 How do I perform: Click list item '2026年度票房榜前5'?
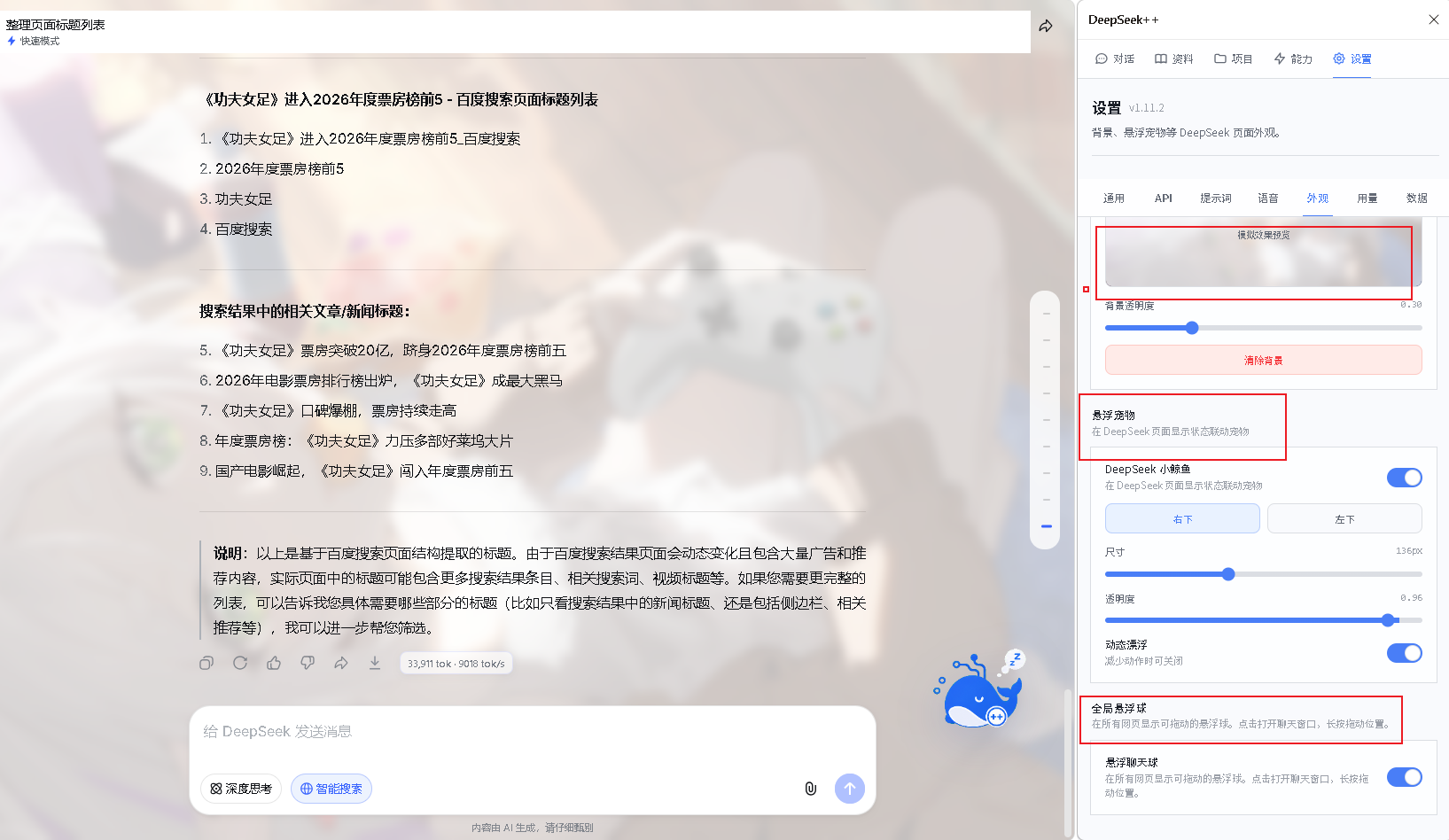click(279, 168)
